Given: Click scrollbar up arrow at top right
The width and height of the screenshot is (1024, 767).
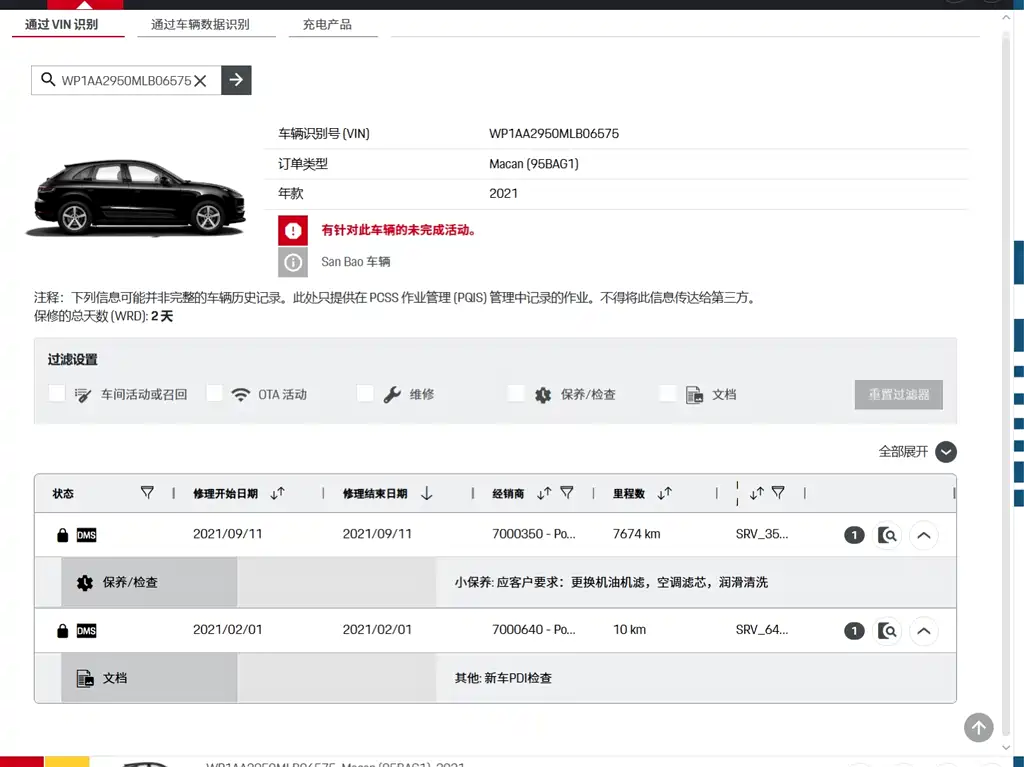Looking at the screenshot, I should click(x=1006, y=18).
